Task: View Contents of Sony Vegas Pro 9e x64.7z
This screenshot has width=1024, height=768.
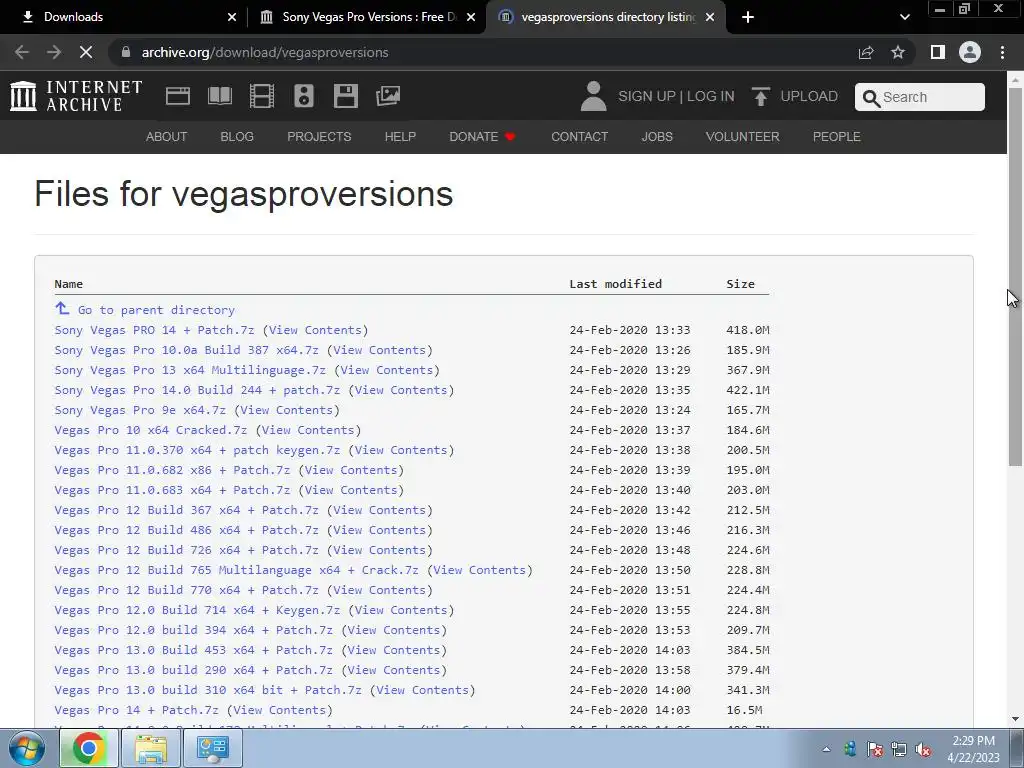Action: (x=287, y=410)
